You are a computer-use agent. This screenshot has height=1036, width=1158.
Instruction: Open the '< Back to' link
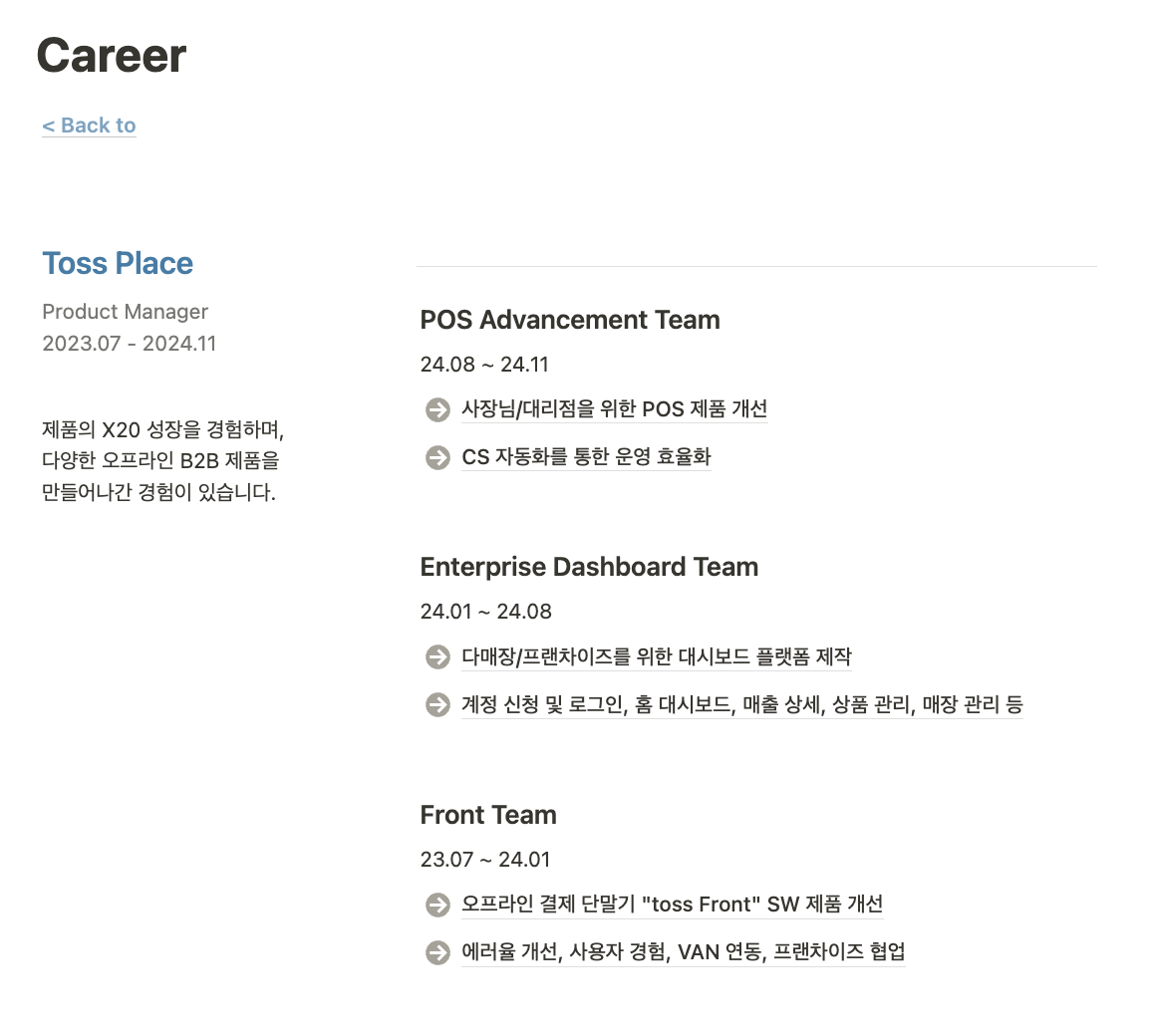[89, 126]
